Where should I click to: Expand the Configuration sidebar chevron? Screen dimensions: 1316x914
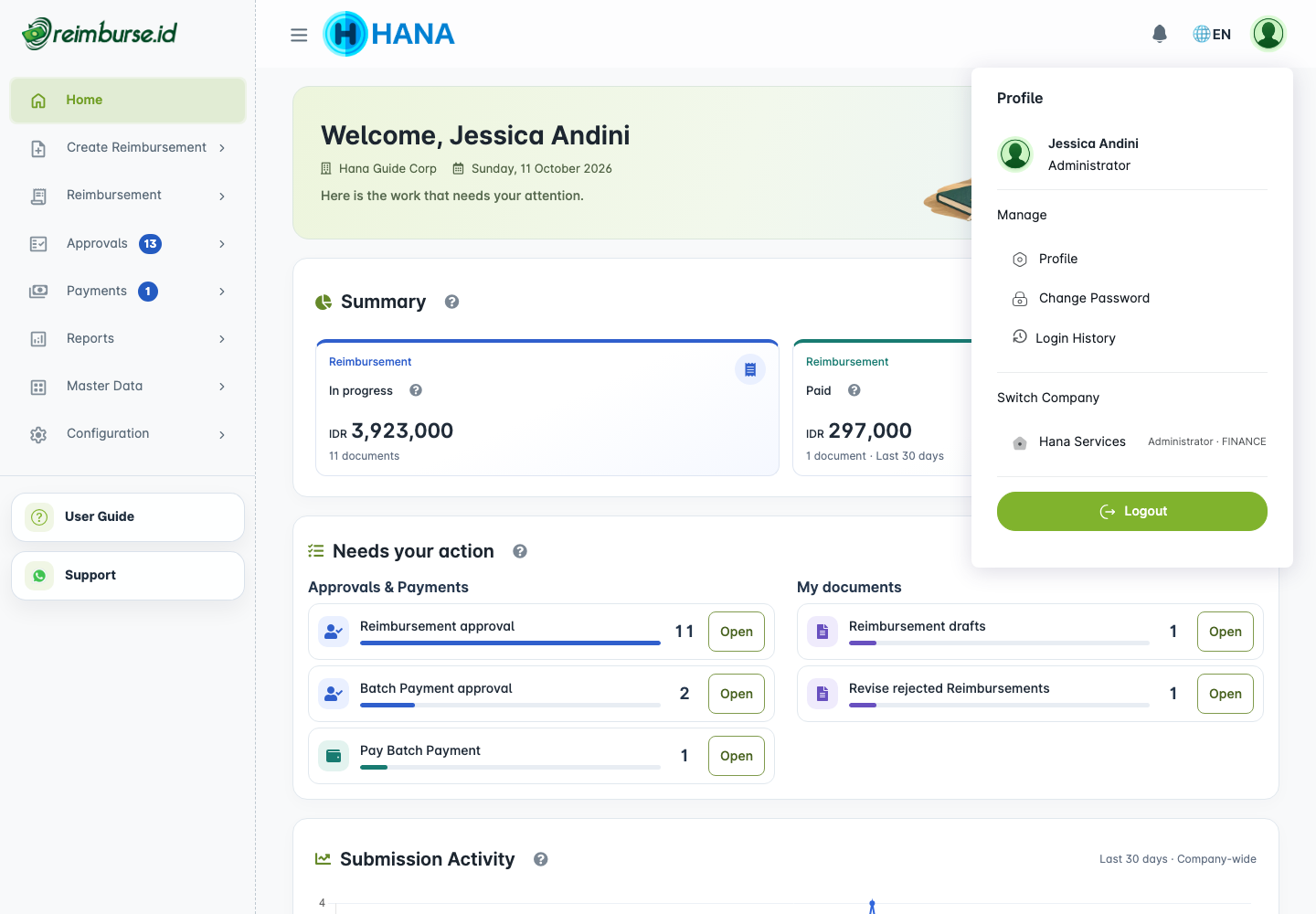(x=222, y=434)
